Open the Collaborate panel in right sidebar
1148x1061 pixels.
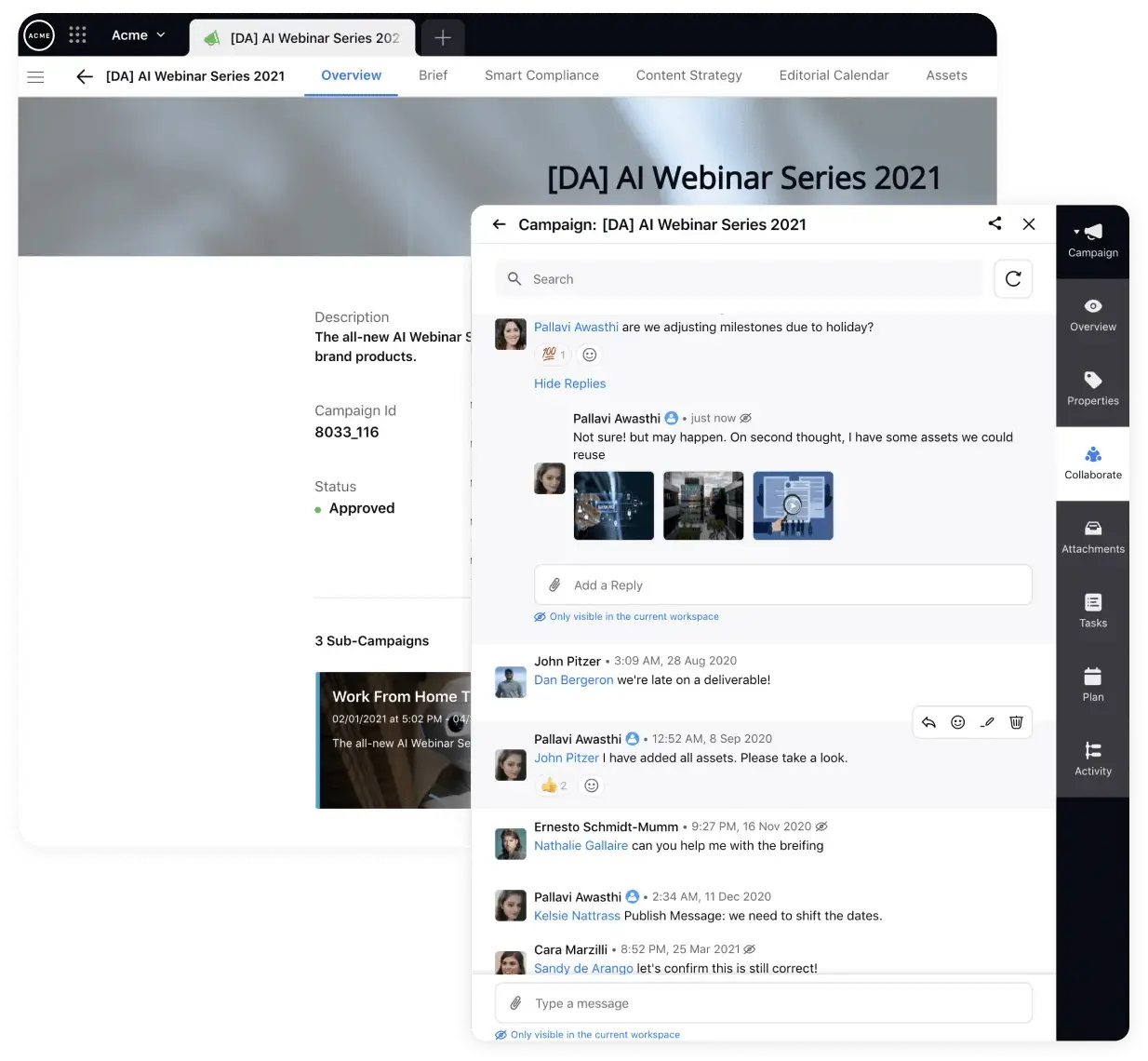point(1092,463)
